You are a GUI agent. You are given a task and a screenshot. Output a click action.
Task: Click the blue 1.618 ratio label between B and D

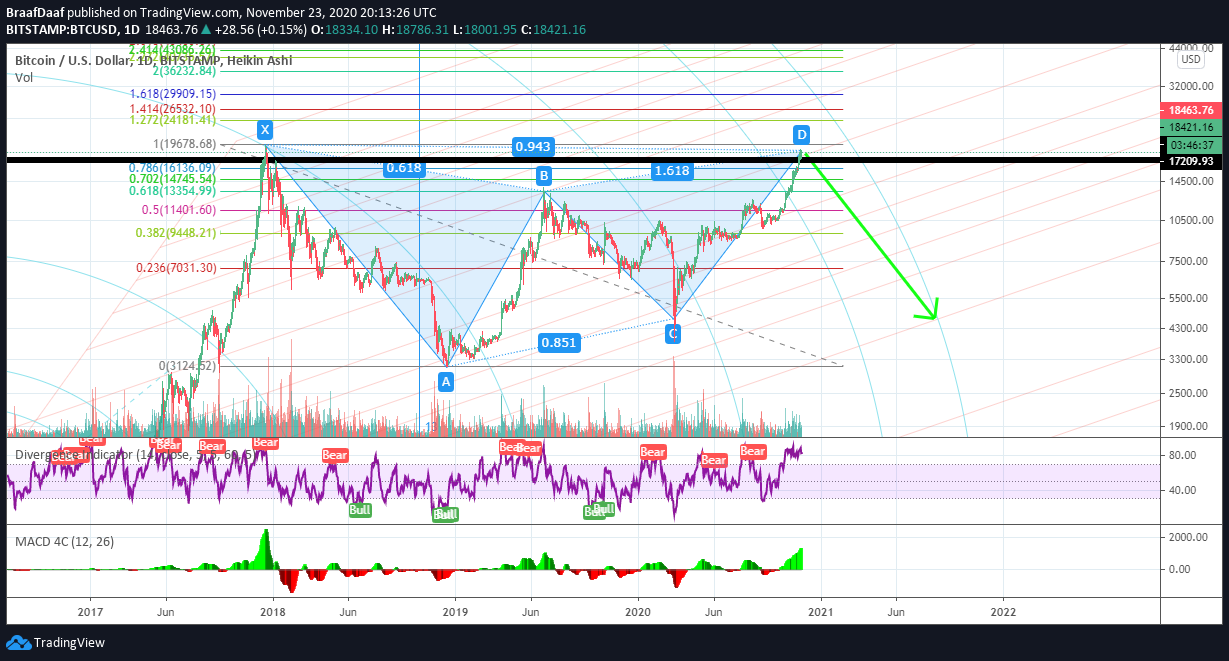[x=671, y=171]
